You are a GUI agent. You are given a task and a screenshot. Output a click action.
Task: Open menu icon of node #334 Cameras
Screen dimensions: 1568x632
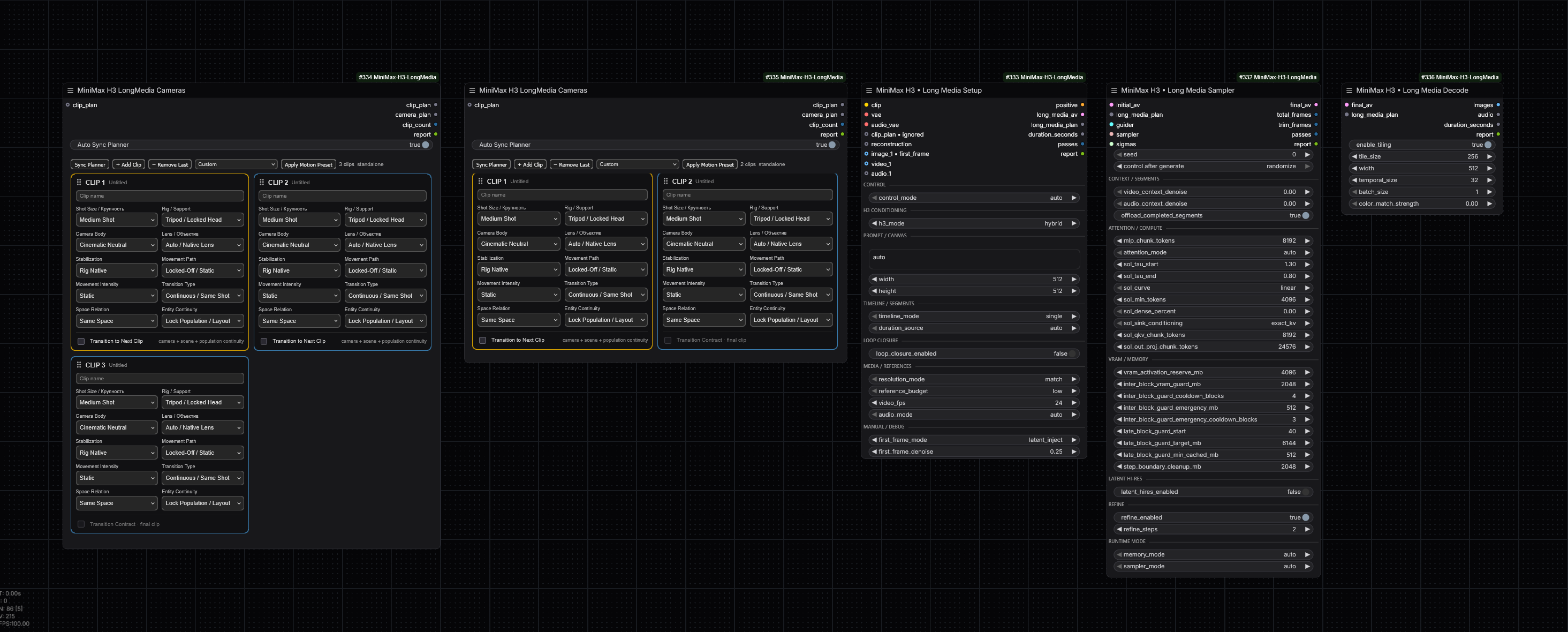point(70,90)
